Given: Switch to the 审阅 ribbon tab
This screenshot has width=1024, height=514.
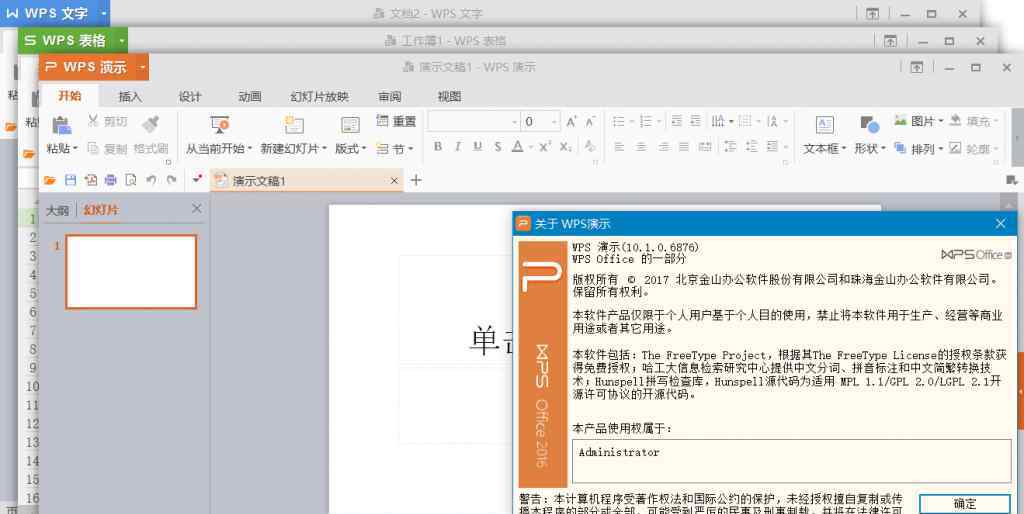Looking at the screenshot, I should [390, 97].
